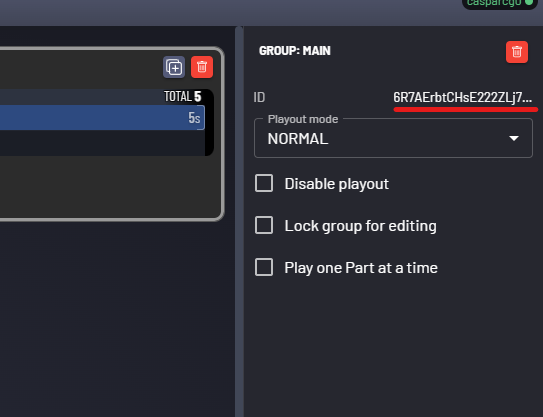Check the Play one Part at a time box

[x=264, y=267]
